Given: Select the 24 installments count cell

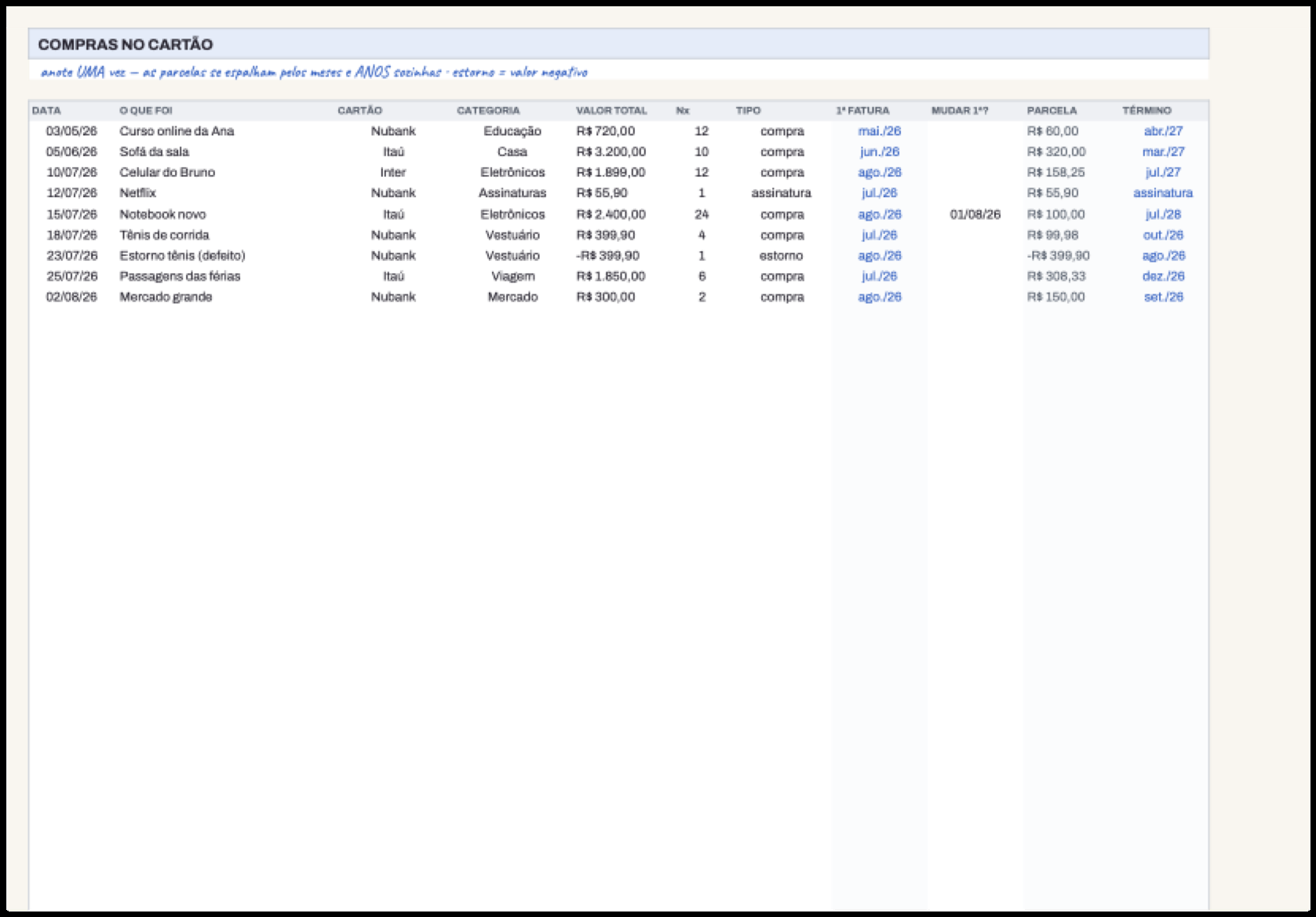Looking at the screenshot, I should coord(702,214).
